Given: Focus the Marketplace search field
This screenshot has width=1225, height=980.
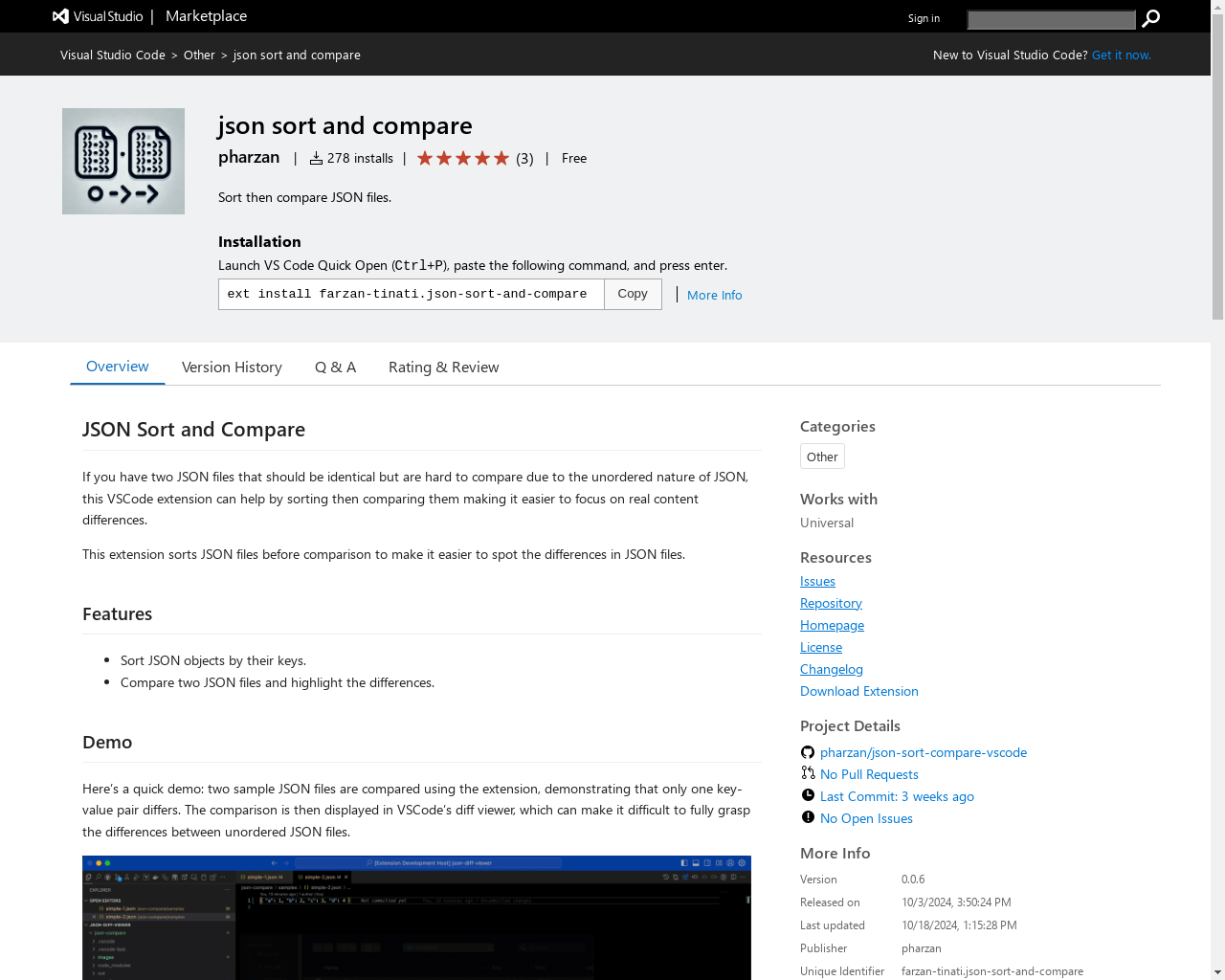Looking at the screenshot, I should tap(1051, 19).
